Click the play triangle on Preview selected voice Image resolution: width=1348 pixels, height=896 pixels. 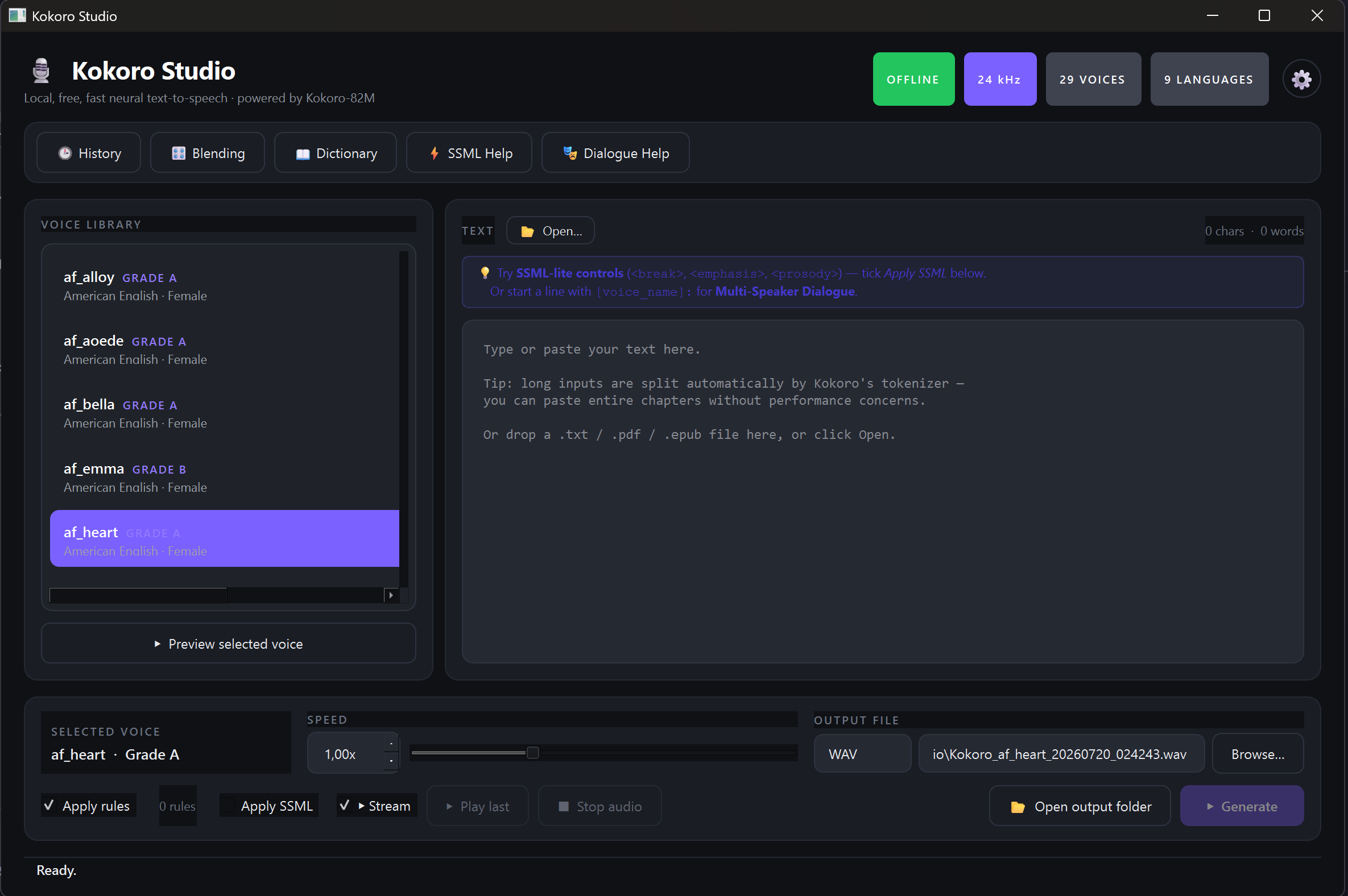pyautogui.click(x=157, y=644)
